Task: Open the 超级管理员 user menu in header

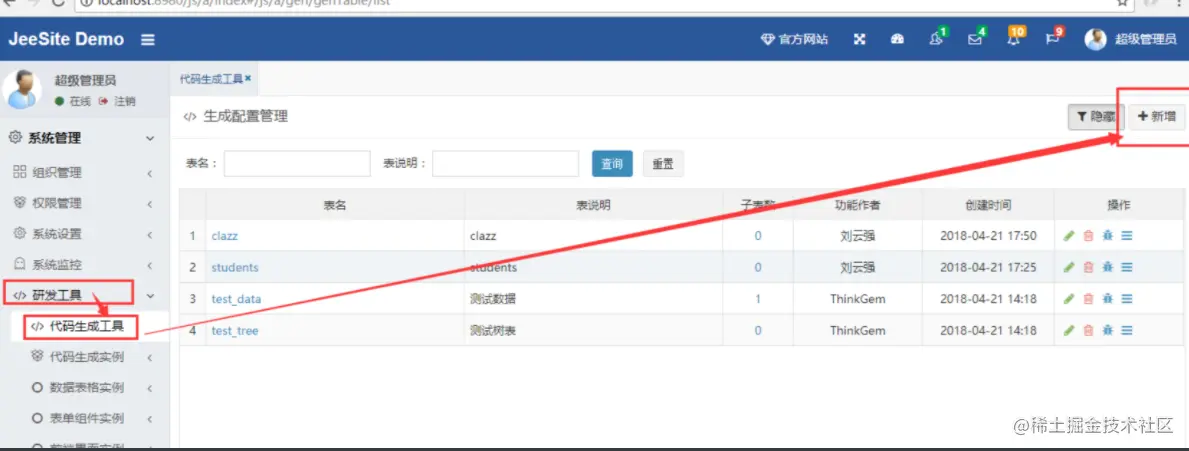Action: (1130, 39)
